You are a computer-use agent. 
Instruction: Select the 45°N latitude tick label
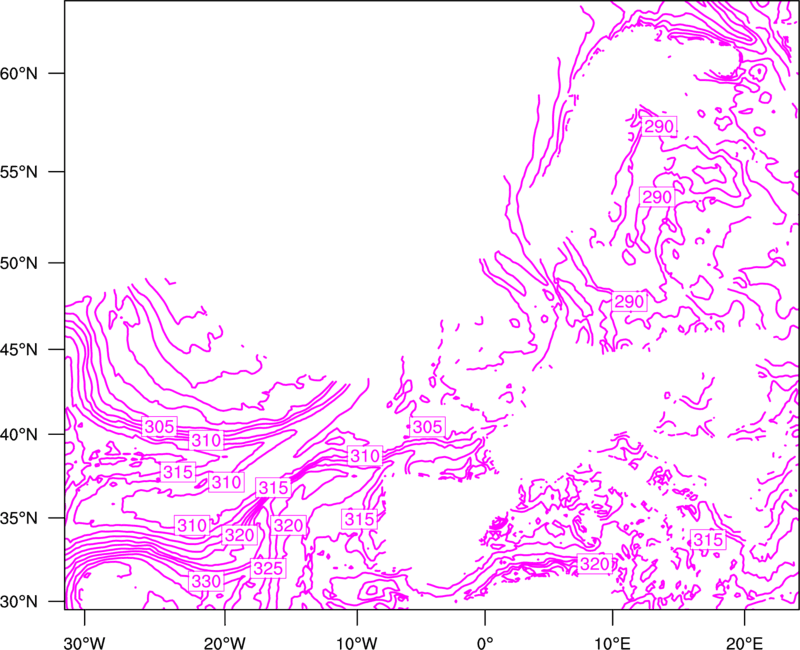(x=19, y=349)
